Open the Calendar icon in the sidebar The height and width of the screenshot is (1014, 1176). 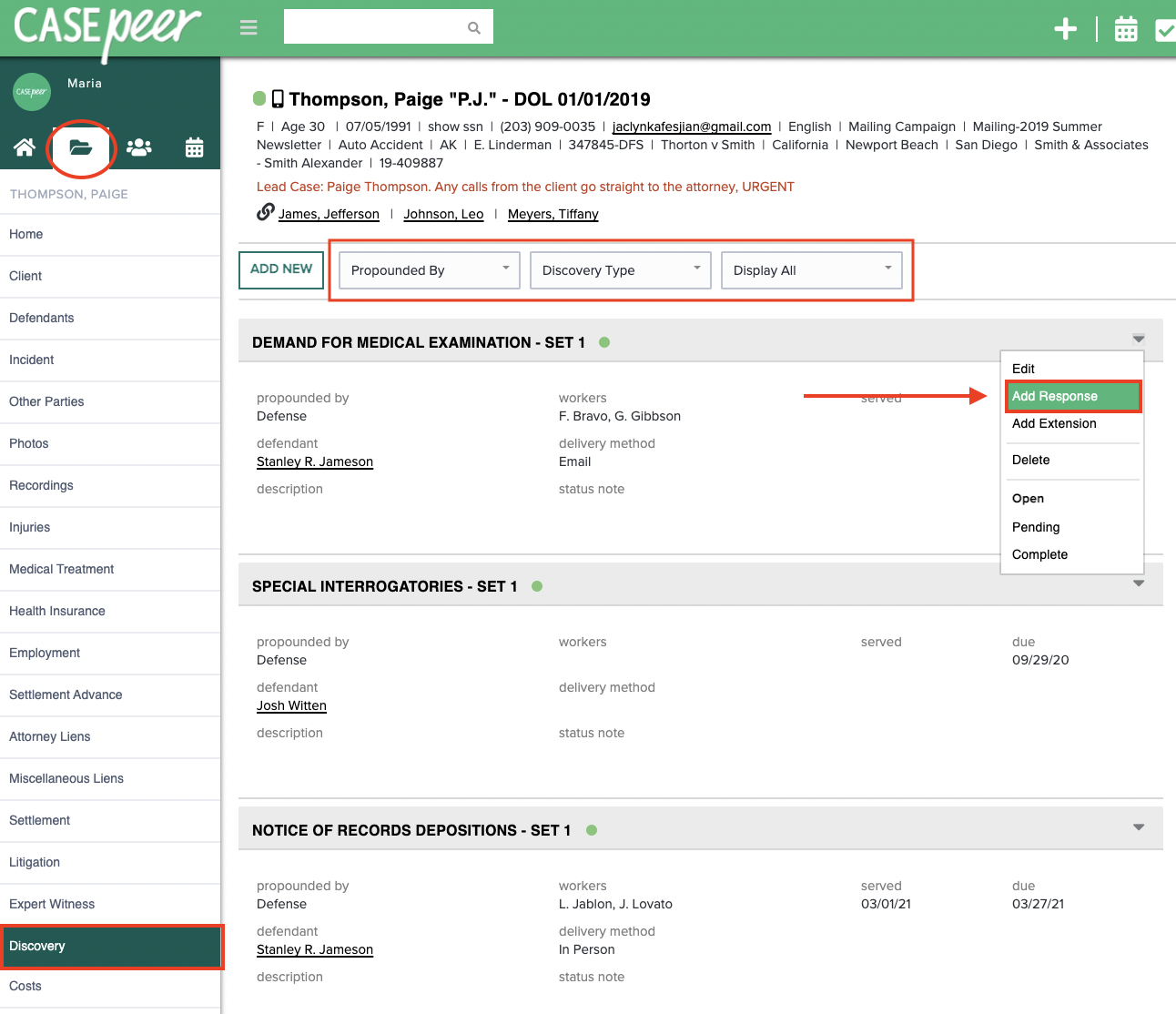[194, 147]
